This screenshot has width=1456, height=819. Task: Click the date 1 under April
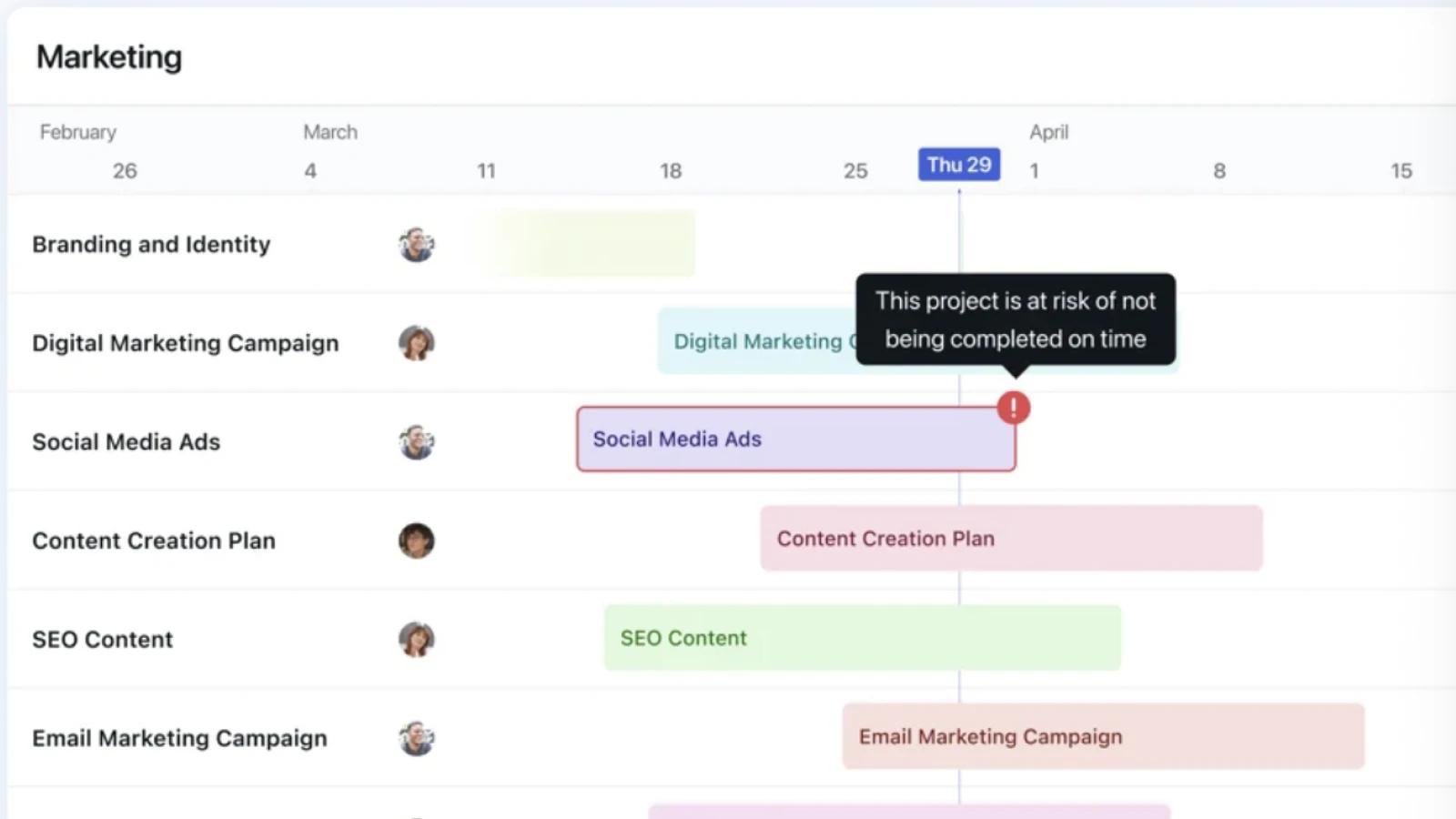[x=1034, y=171]
